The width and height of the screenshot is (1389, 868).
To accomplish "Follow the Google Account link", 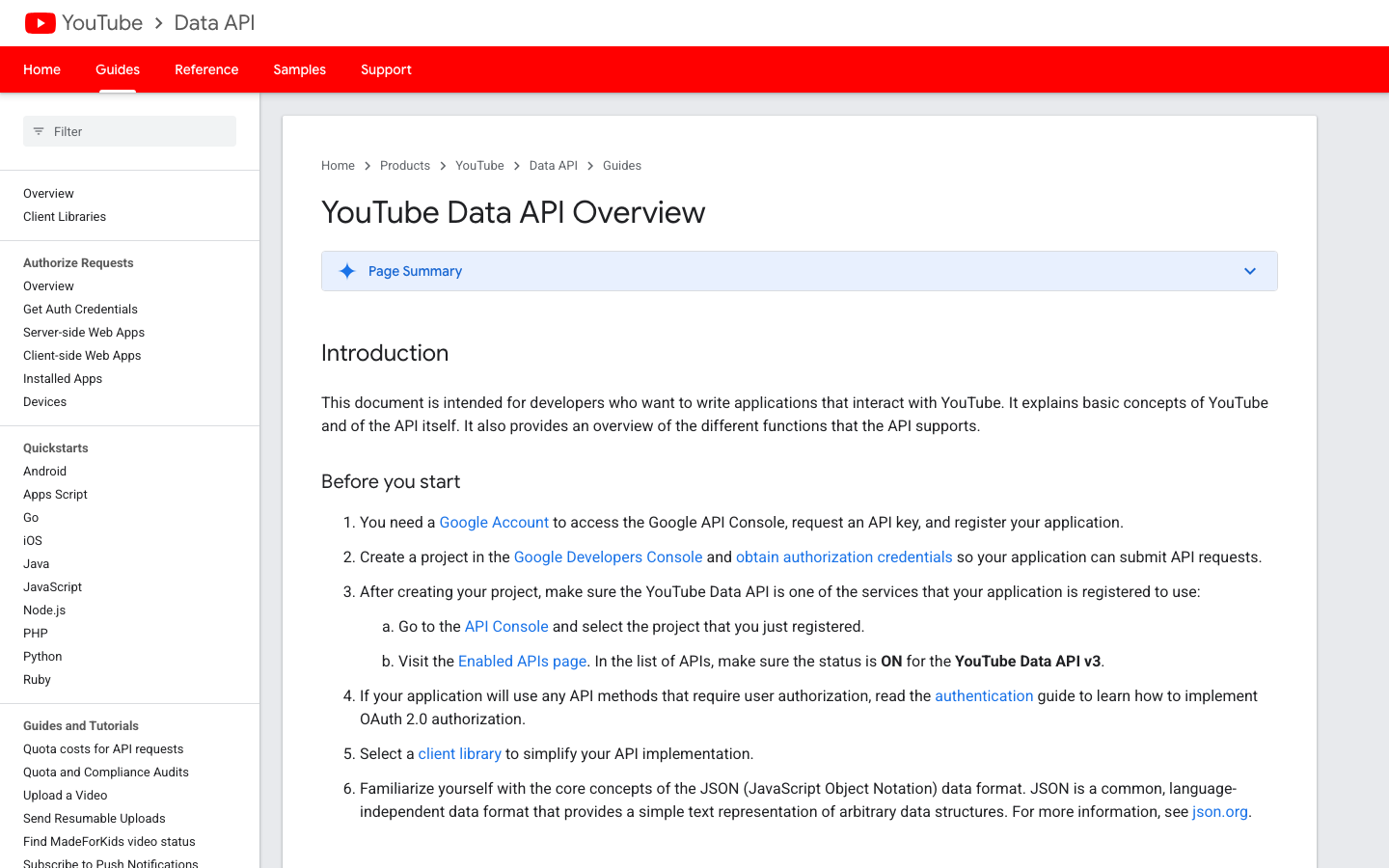I will point(494,523).
